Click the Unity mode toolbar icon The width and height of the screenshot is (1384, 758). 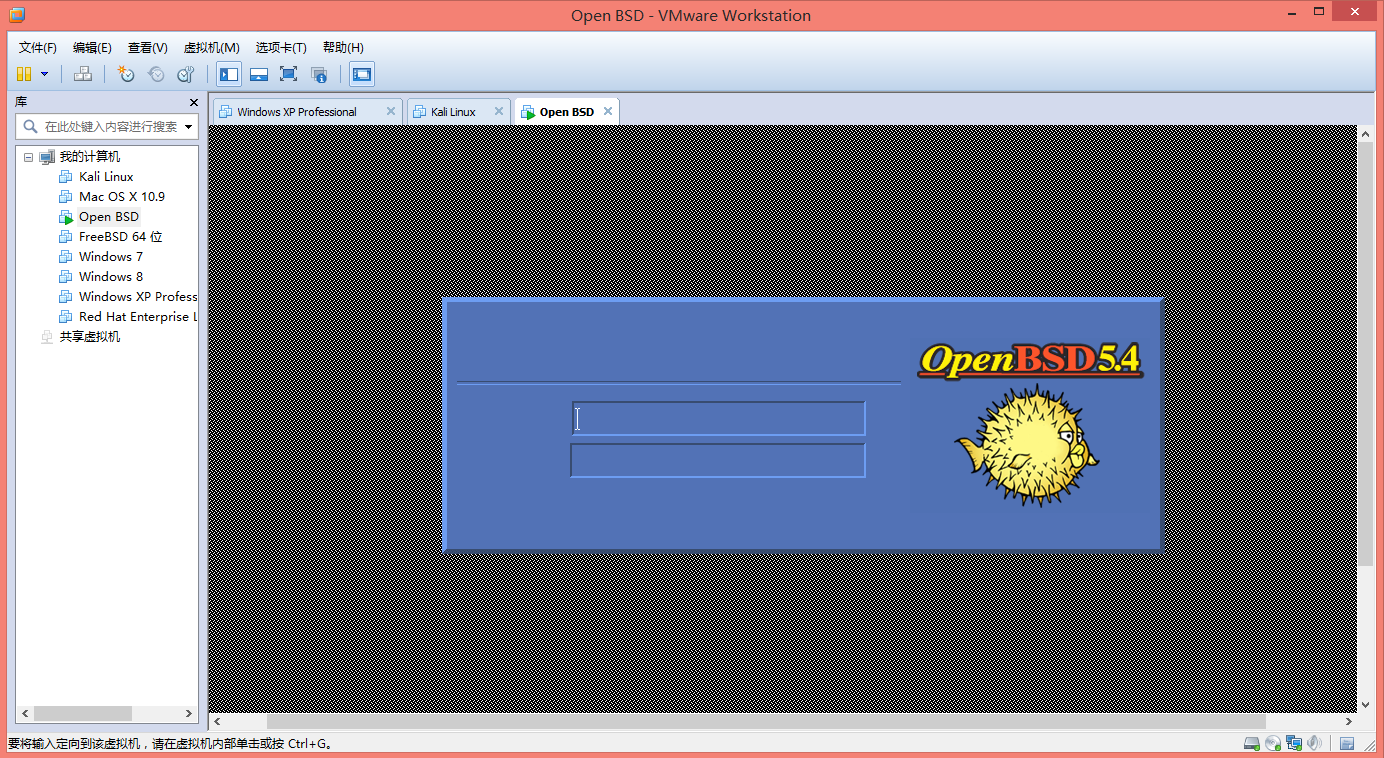[x=319, y=74]
